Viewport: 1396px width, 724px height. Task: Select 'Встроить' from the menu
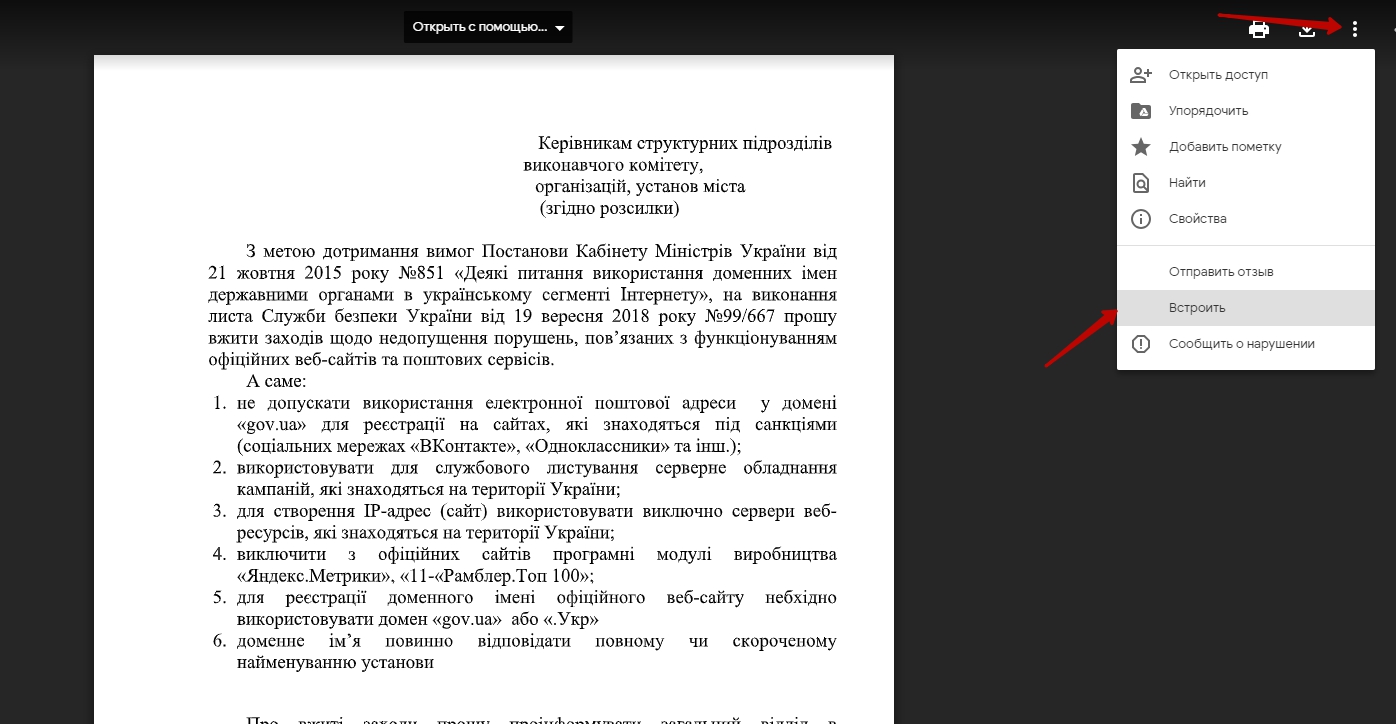click(x=1197, y=308)
